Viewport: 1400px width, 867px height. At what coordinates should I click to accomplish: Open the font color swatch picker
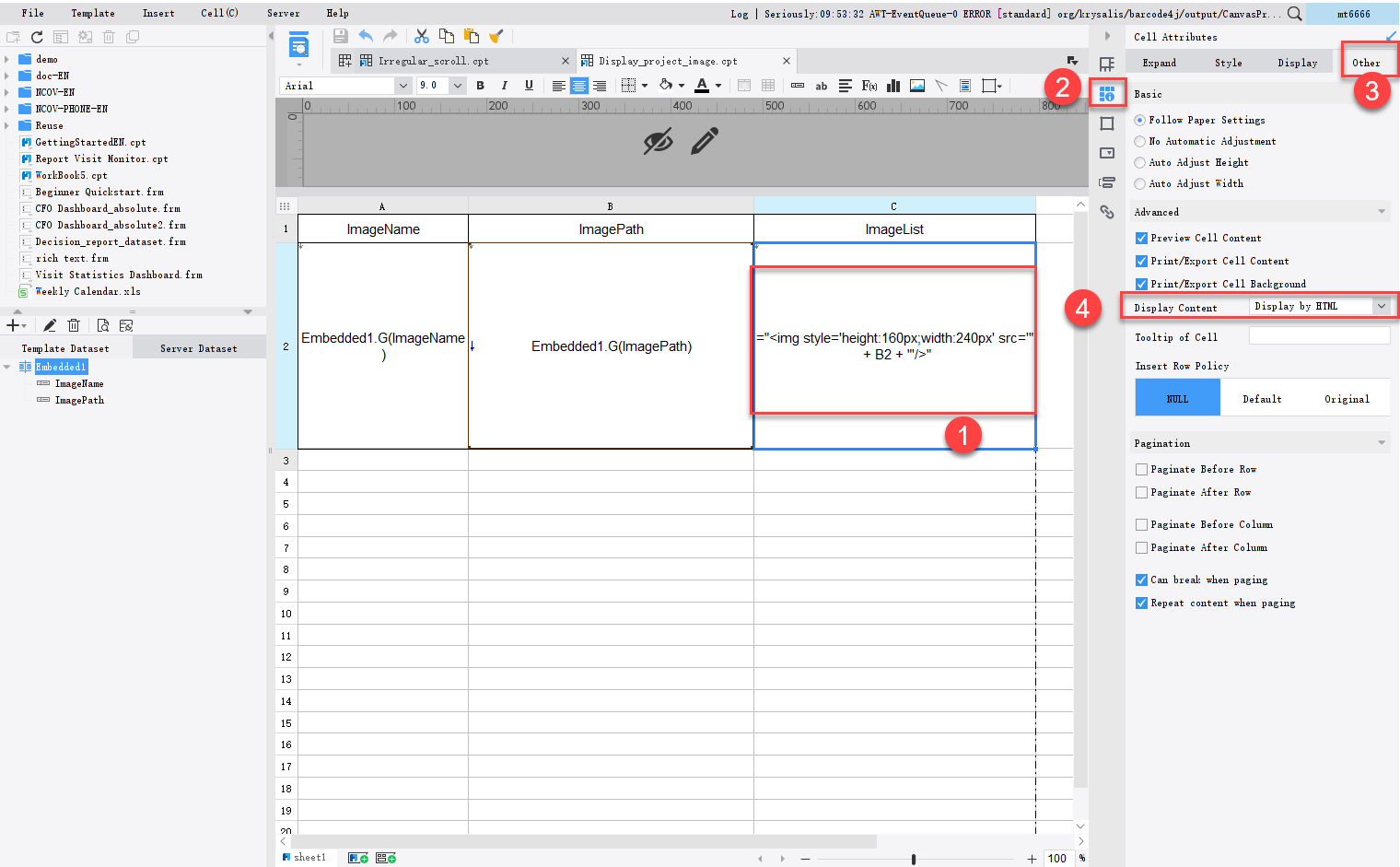click(x=717, y=85)
